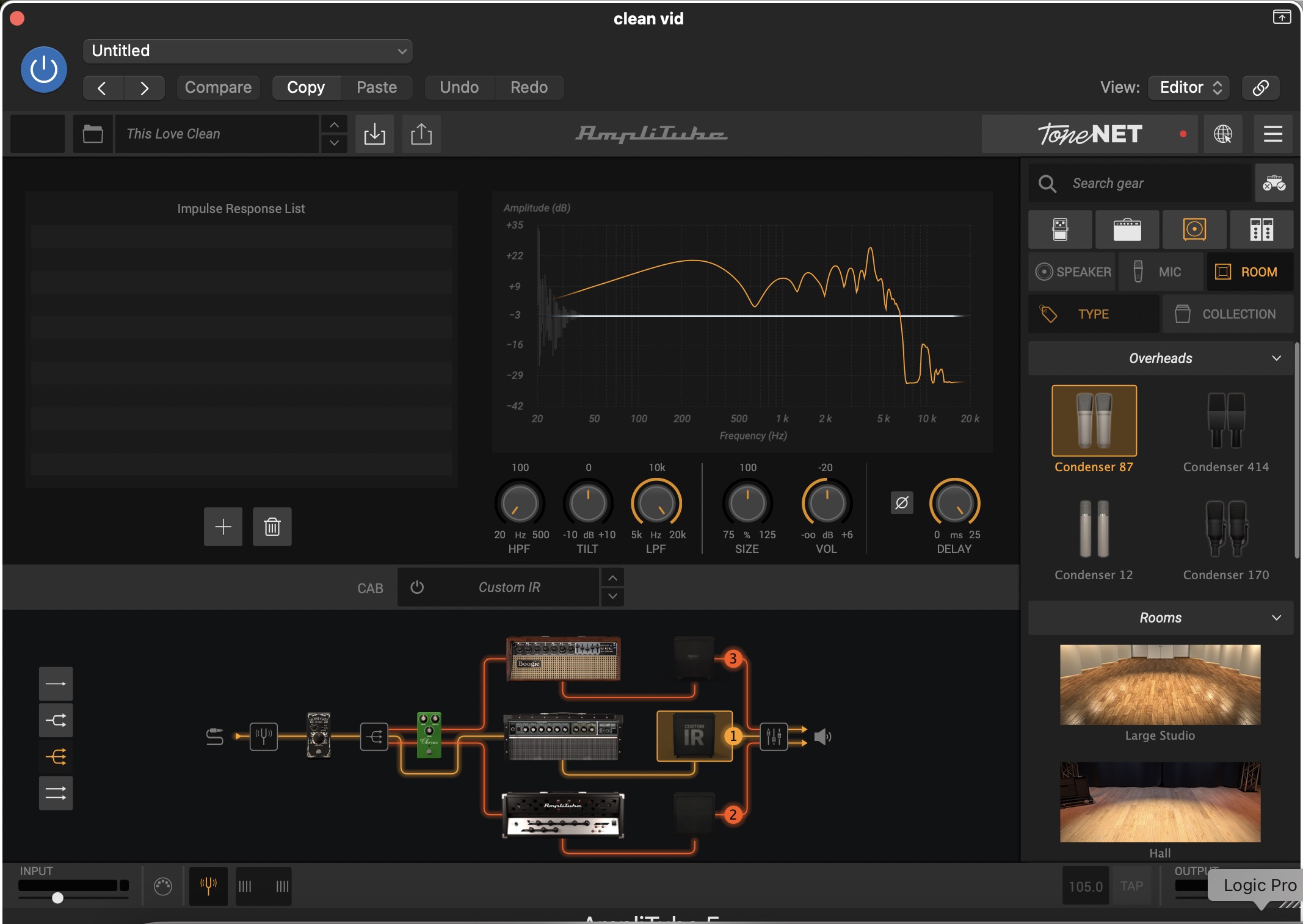Open the custom shop cart icon
Screen dimensions: 1303x924
[1274, 183]
